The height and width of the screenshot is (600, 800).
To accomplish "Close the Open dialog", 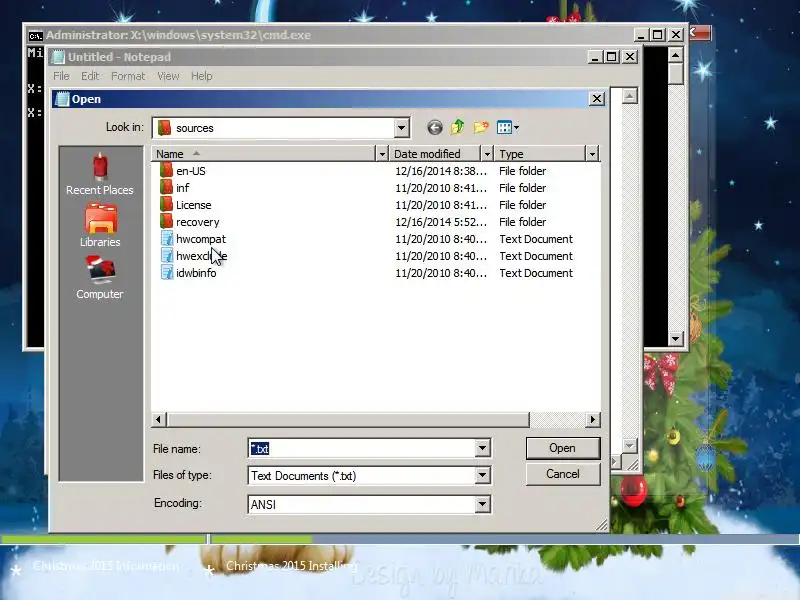I will pos(597,98).
